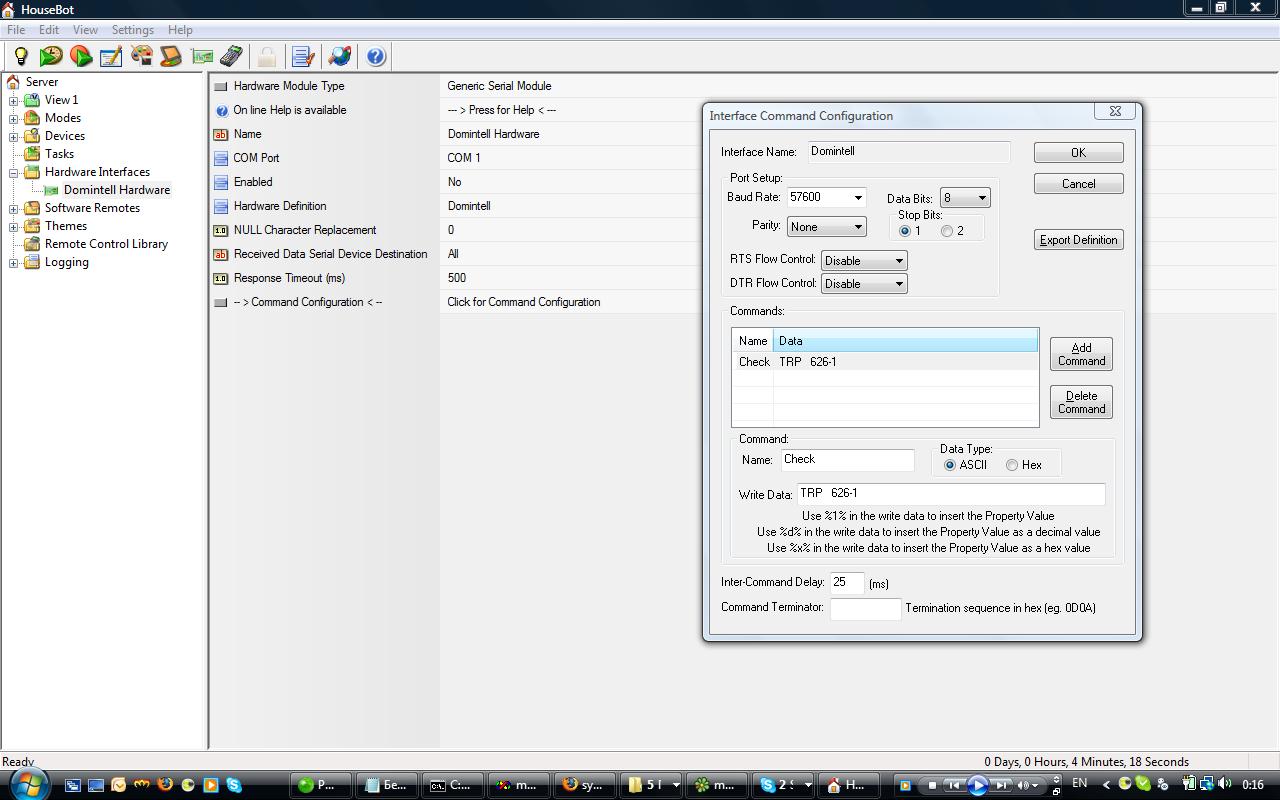Click the blue question mark help icon
The image size is (1280, 800).
tap(376, 56)
